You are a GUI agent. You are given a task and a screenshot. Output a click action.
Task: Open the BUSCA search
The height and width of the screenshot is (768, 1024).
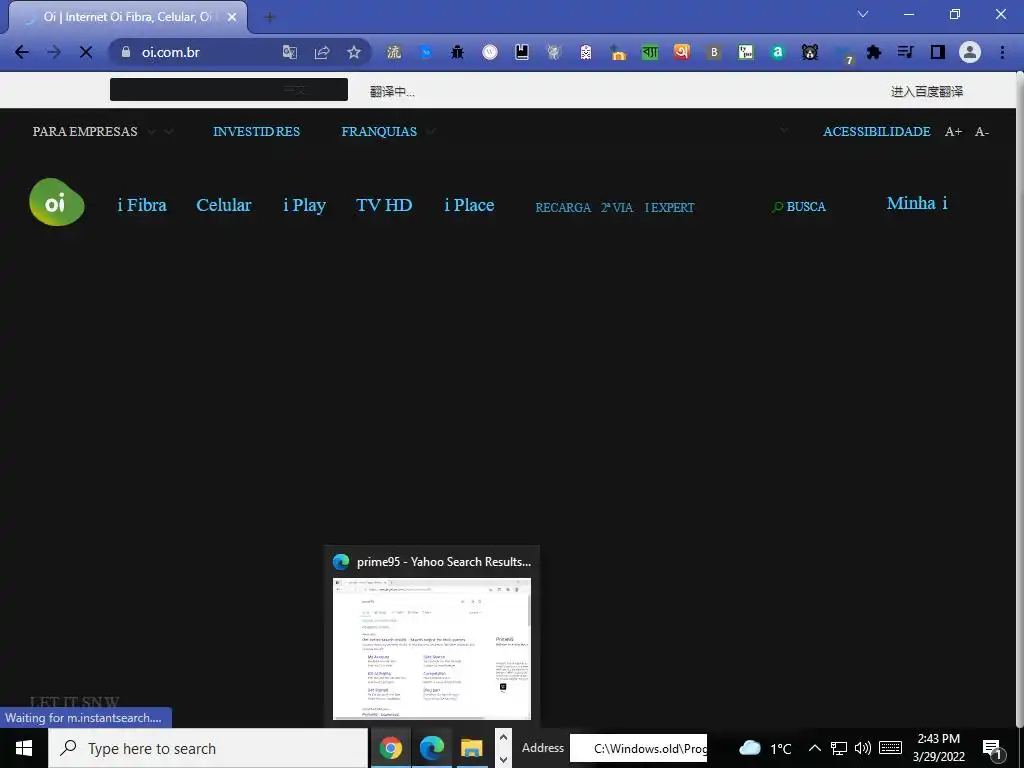coord(799,206)
